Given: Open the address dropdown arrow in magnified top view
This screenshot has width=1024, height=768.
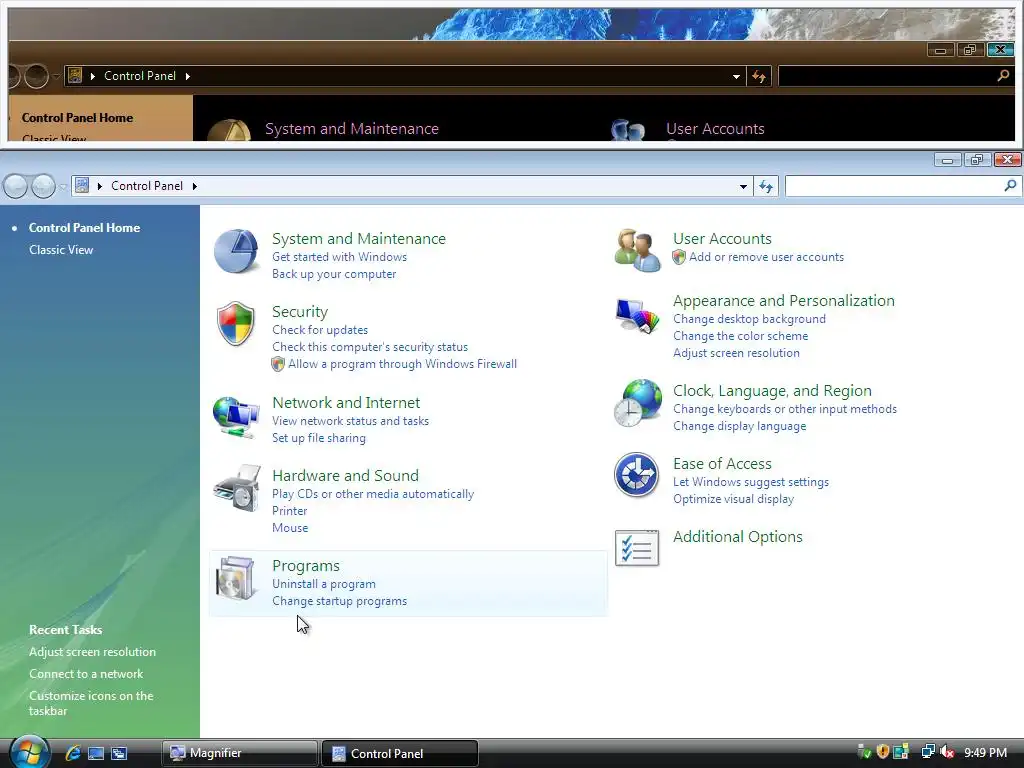Looking at the screenshot, I should coord(737,76).
